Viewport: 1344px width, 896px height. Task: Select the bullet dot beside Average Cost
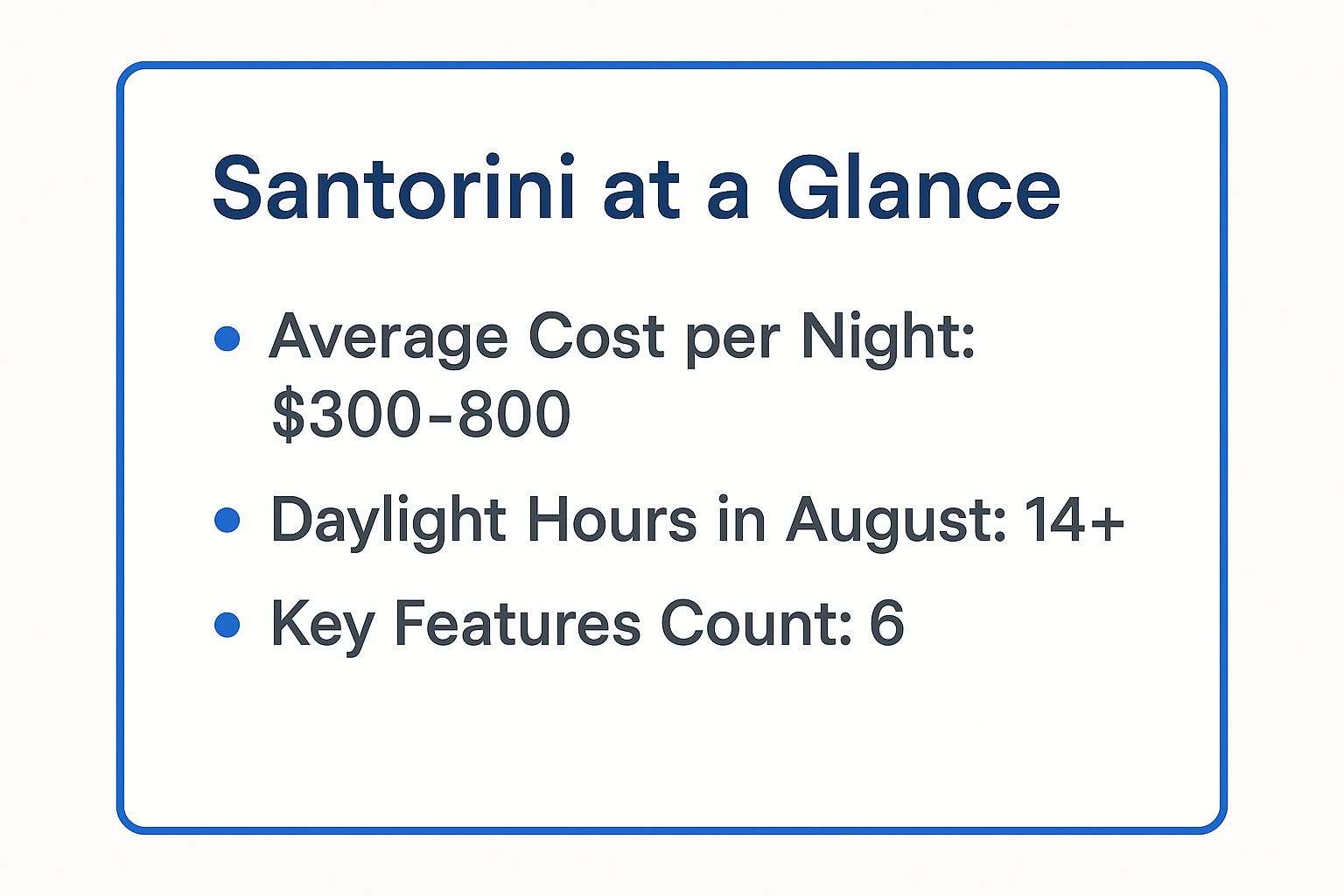coord(227,339)
